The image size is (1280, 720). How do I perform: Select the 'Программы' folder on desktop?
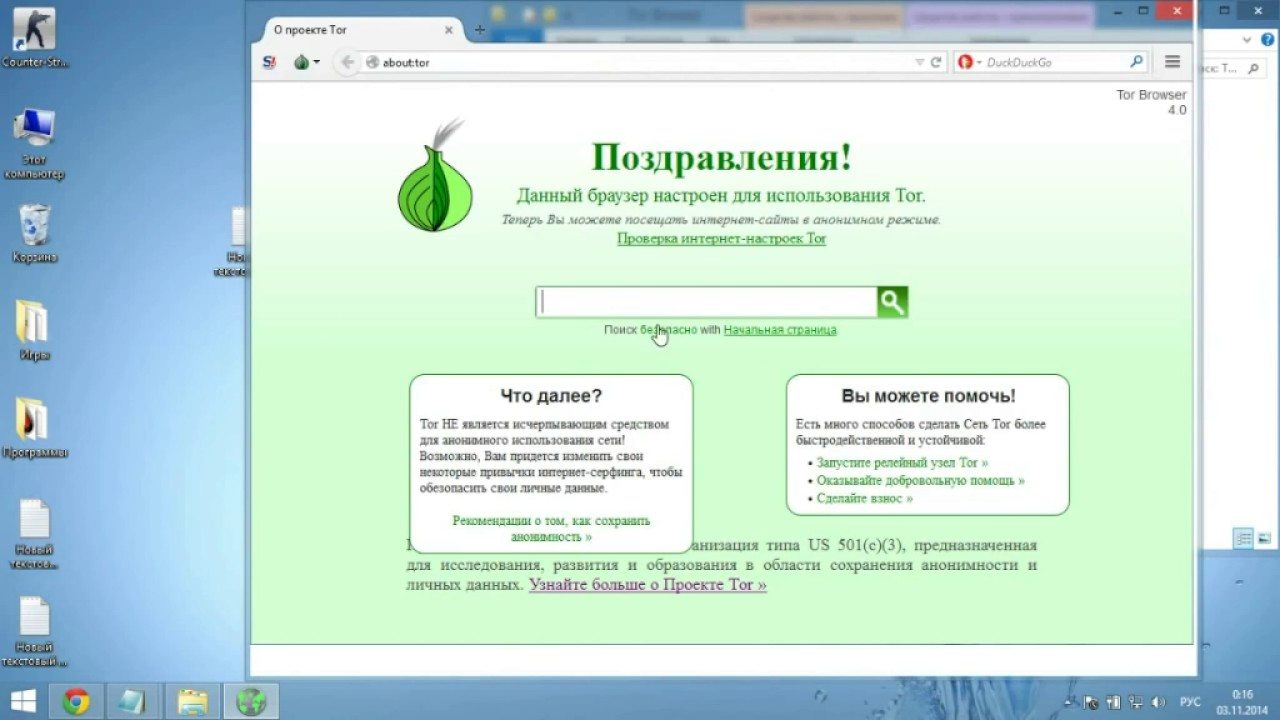tap(34, 428)
